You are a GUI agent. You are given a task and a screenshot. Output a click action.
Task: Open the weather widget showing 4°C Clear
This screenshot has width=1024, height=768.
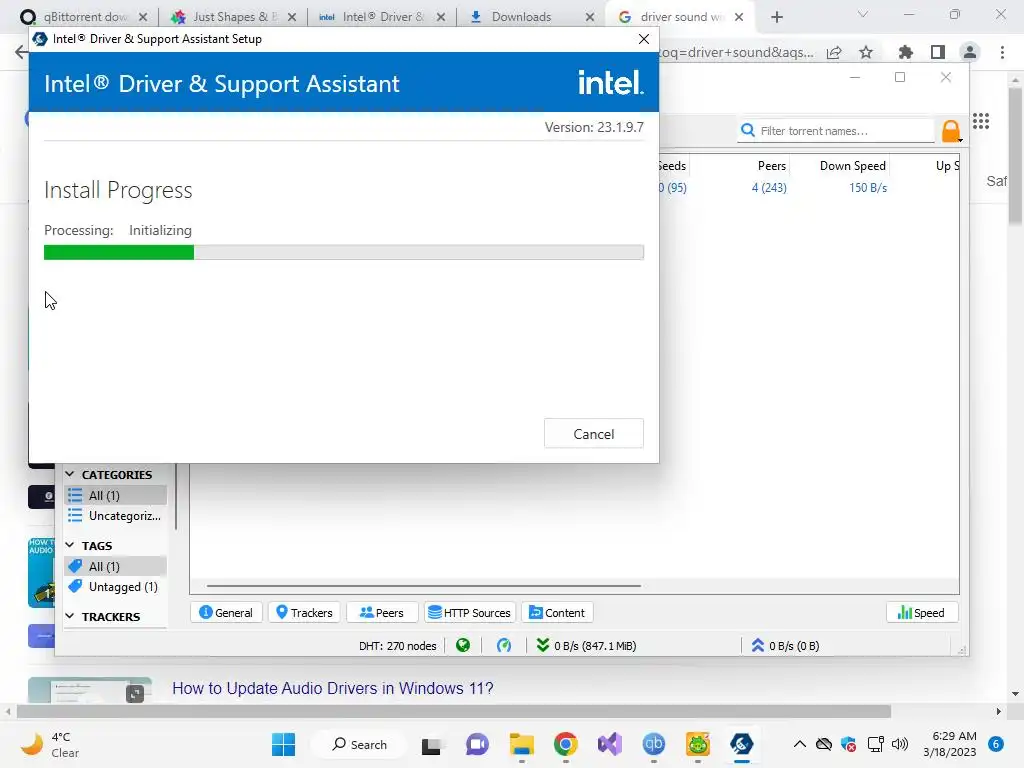[x=50, y=744]
